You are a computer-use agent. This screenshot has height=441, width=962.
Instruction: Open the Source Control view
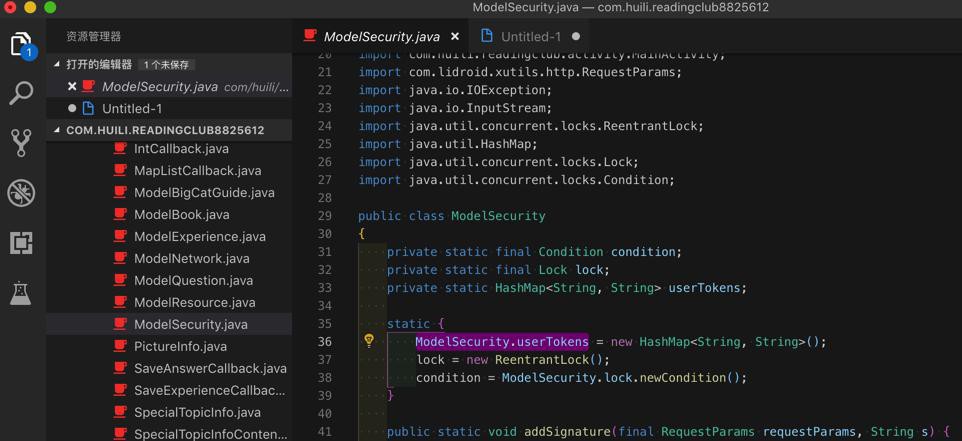pos(21,143)
